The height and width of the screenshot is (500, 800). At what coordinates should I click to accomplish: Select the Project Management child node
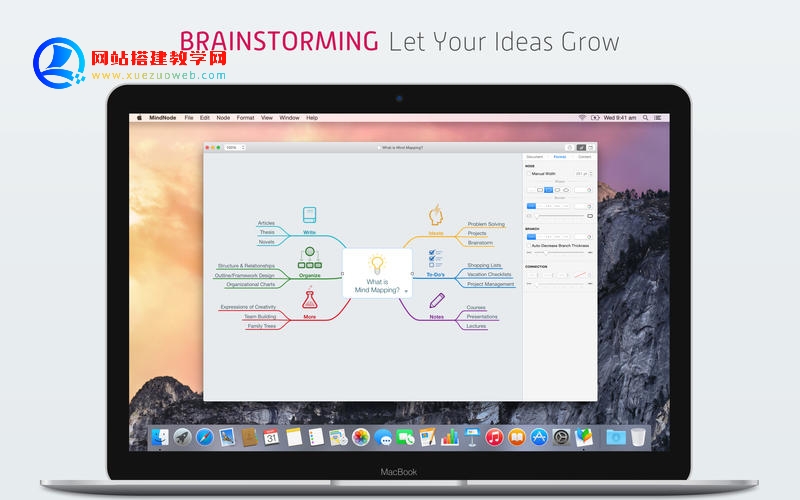(x=490, y=284)
